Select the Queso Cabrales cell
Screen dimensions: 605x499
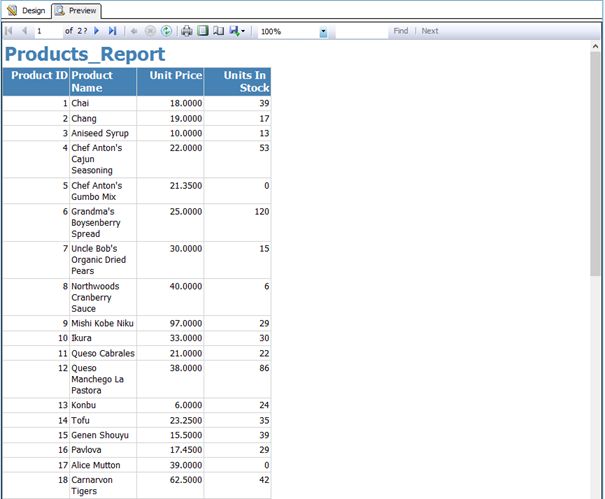(x=103, y=353)
